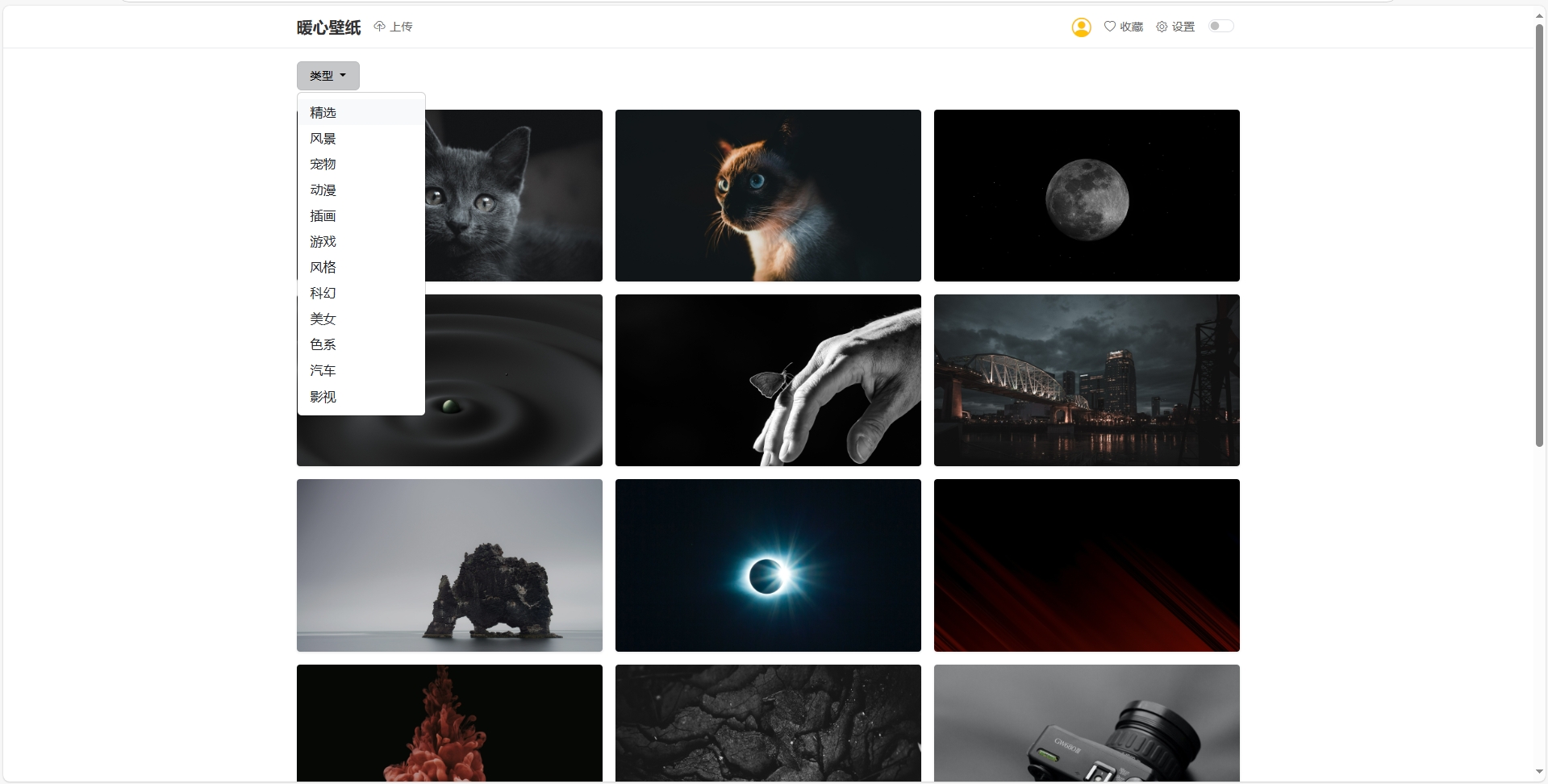Screen dimensions: 1548x784
Task: Open the solar eclipse wallpaper
Action: [x=767, y=565]
